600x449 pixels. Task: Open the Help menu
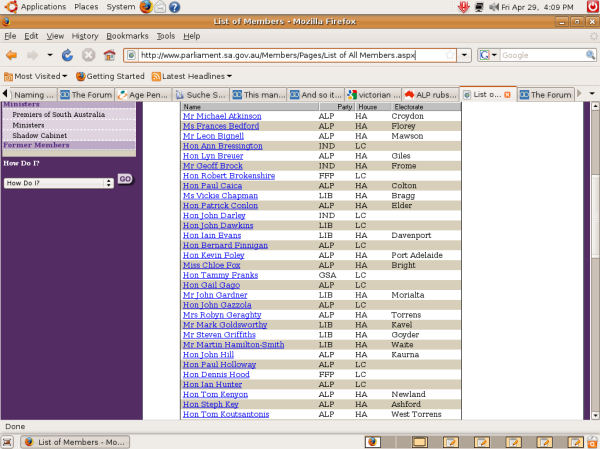pyautogui.click(x=191, y=36)
